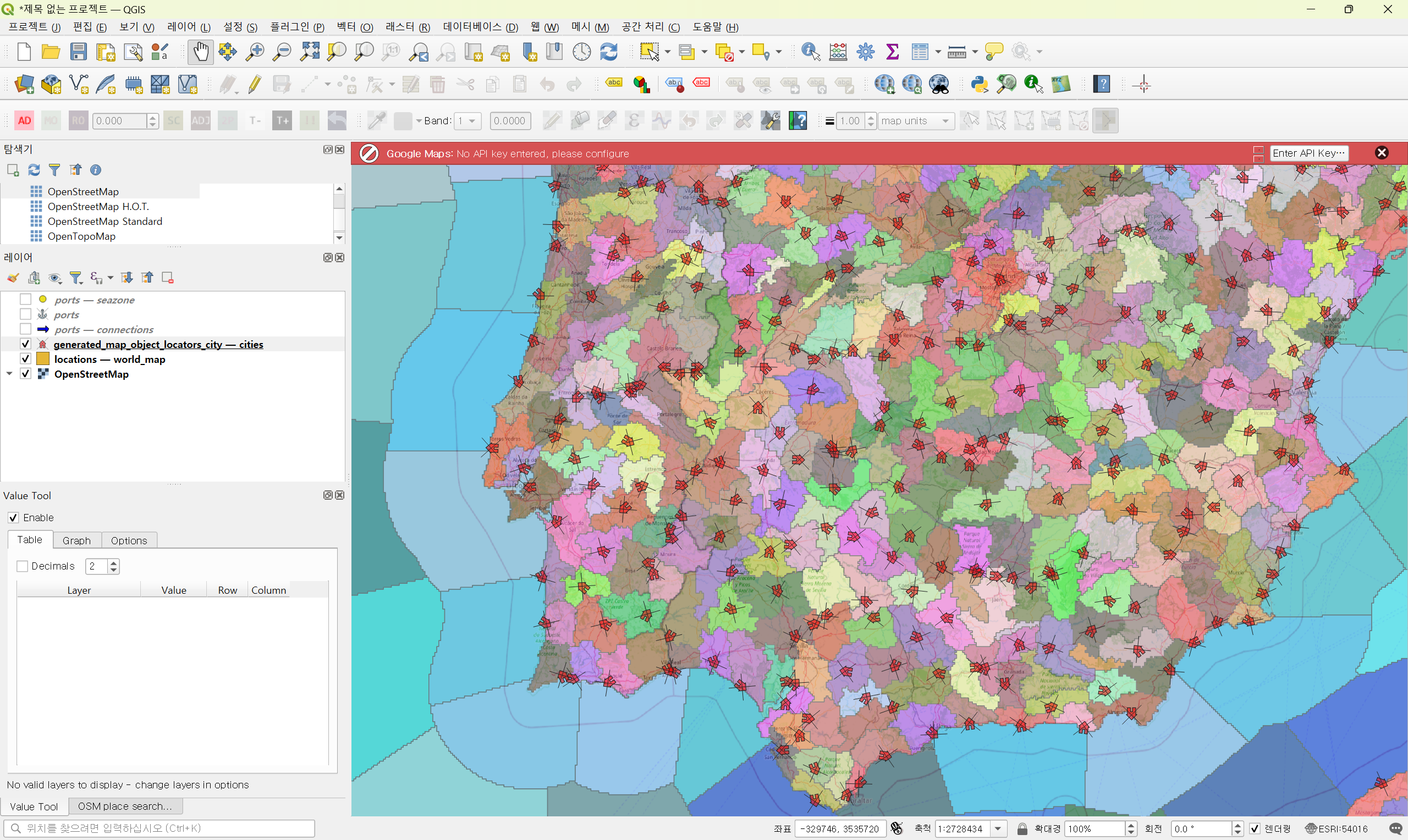The height and width of the screenshot is (840, 1408).
Task: Open the Identify Features tool
Action: pyautogui.click(x=811, y=52)
